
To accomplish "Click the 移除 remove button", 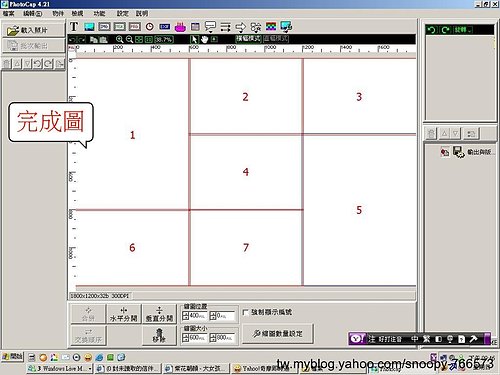I will 159,335.
